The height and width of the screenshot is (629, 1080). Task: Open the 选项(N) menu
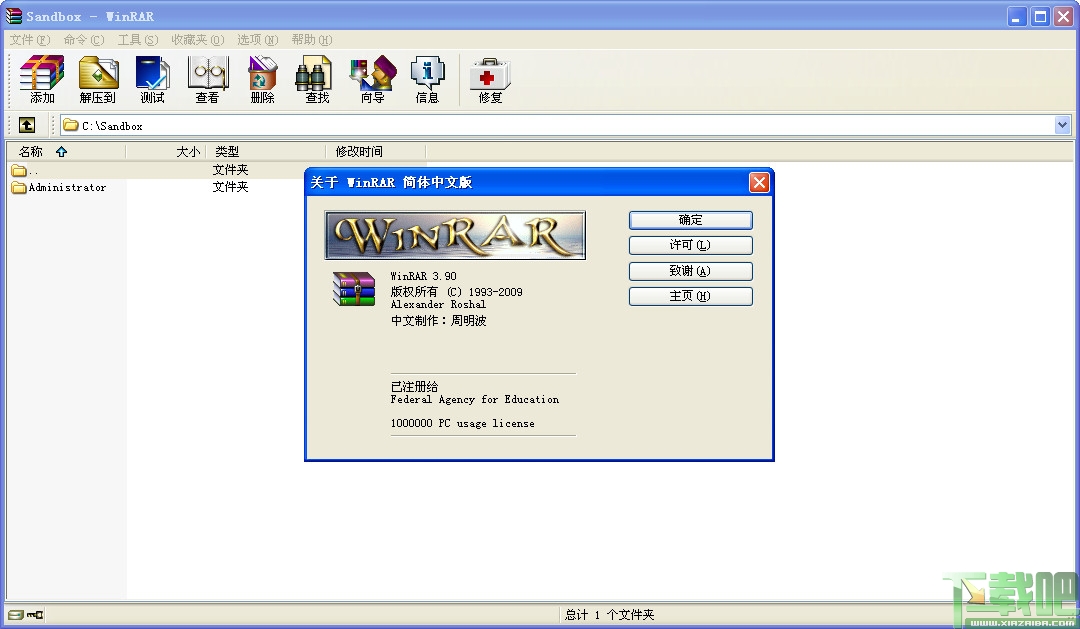point(258,40)
